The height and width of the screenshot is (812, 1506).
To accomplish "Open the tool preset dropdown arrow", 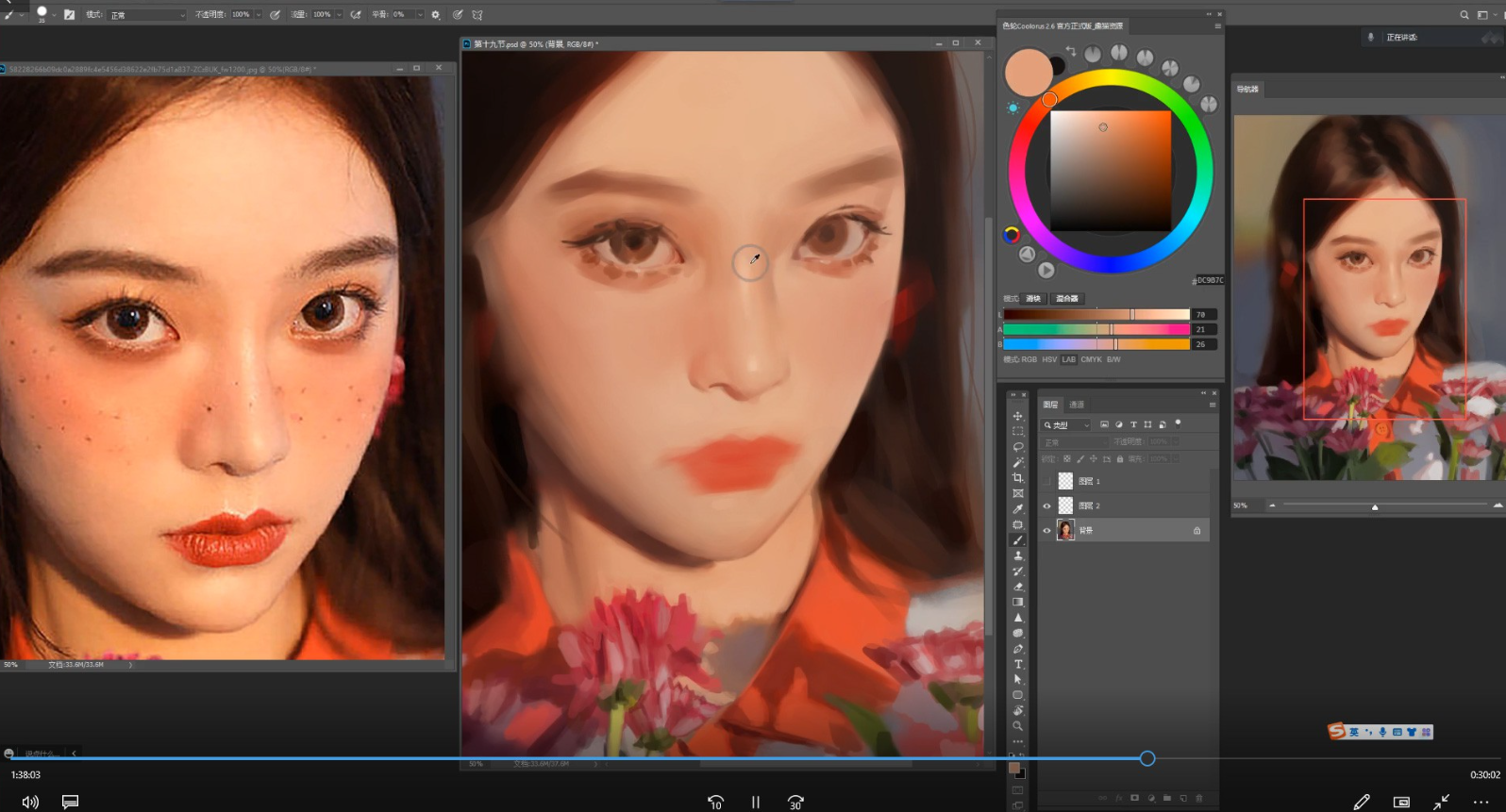I will click(x=21, y=15).
